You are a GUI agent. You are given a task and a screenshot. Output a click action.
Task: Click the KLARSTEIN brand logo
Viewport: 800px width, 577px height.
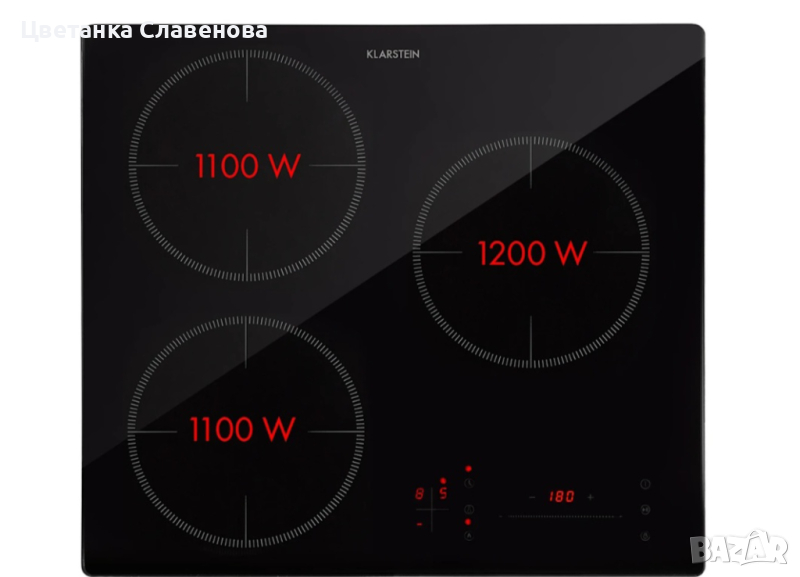(393, 54)
